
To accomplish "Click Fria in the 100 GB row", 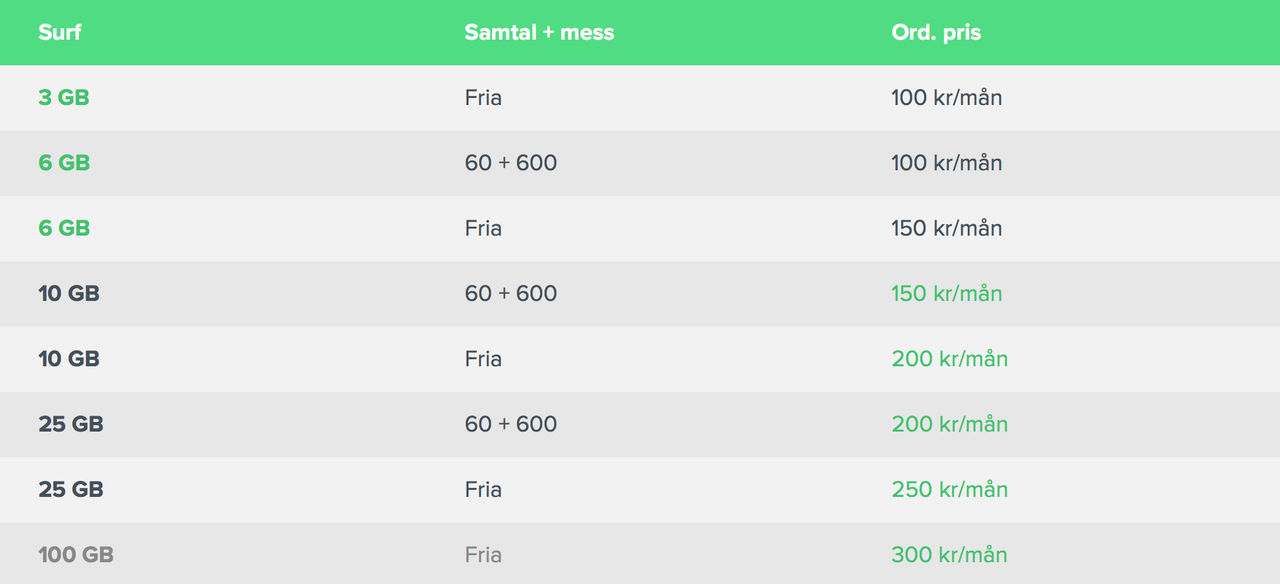I will pyautogui.click(x=483, y=554).
